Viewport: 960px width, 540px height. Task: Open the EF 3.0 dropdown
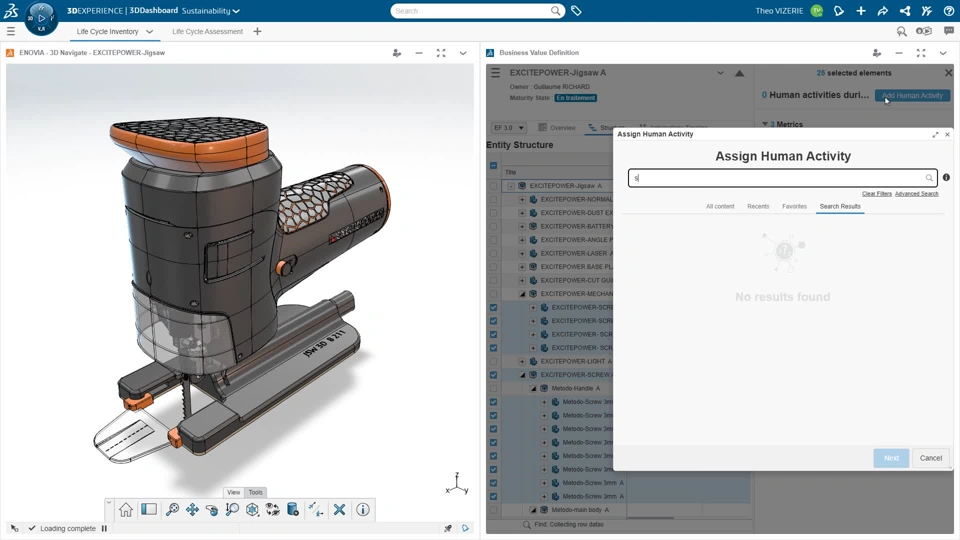pyautogui.click(x=509, y=128)
